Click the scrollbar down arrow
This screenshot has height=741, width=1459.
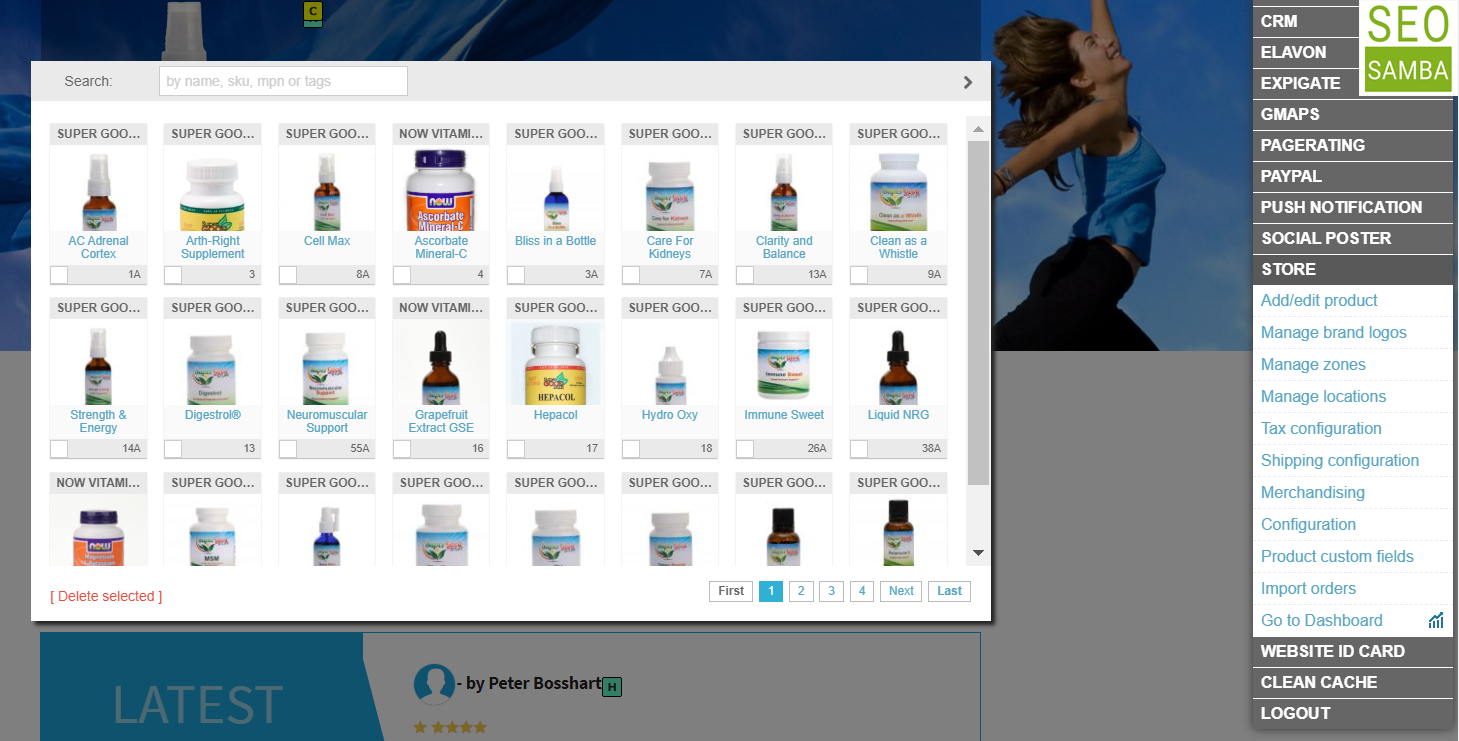point(978,553)
